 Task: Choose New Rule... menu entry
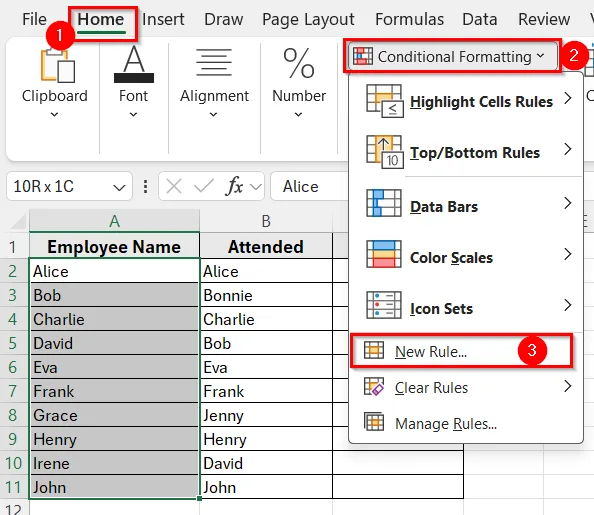pyautogui.click(x=461, y=351)
